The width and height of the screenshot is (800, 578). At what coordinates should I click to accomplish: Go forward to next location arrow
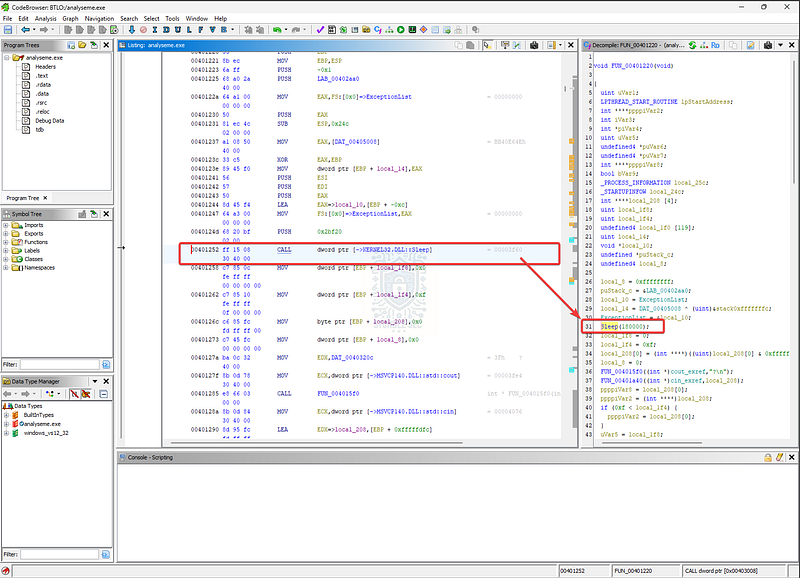[x=44, y=30]
